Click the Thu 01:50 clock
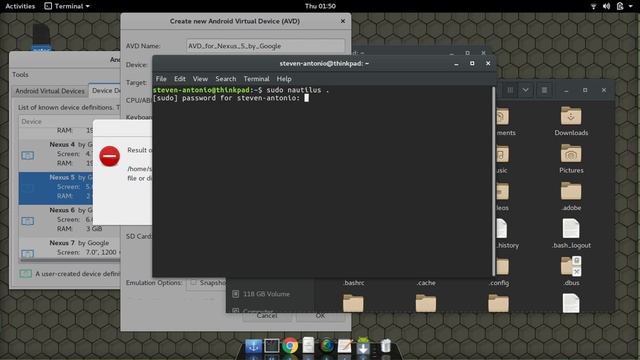The height and width of the screenshot is (360, 640). click(x=320, y=6)
